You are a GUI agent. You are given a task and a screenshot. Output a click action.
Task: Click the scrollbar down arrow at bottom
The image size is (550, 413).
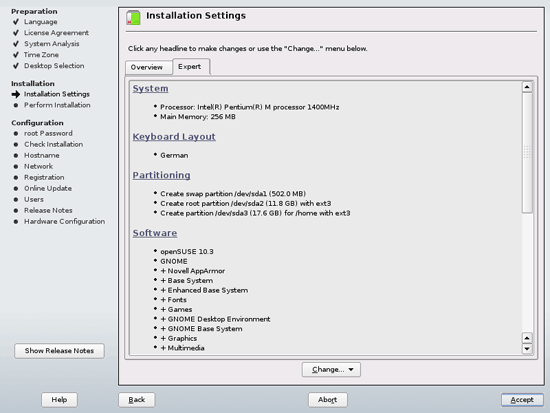[x=527, y=349]
